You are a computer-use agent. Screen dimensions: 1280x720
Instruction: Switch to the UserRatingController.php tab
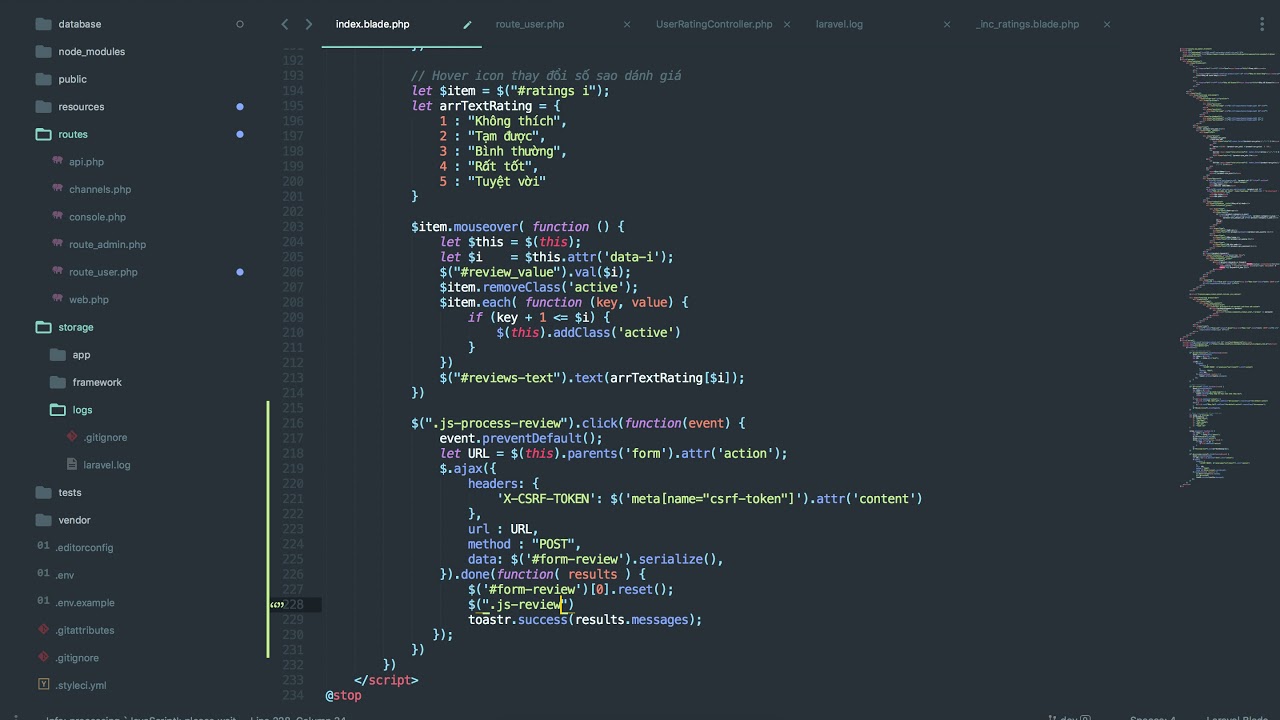pos(714,24)
